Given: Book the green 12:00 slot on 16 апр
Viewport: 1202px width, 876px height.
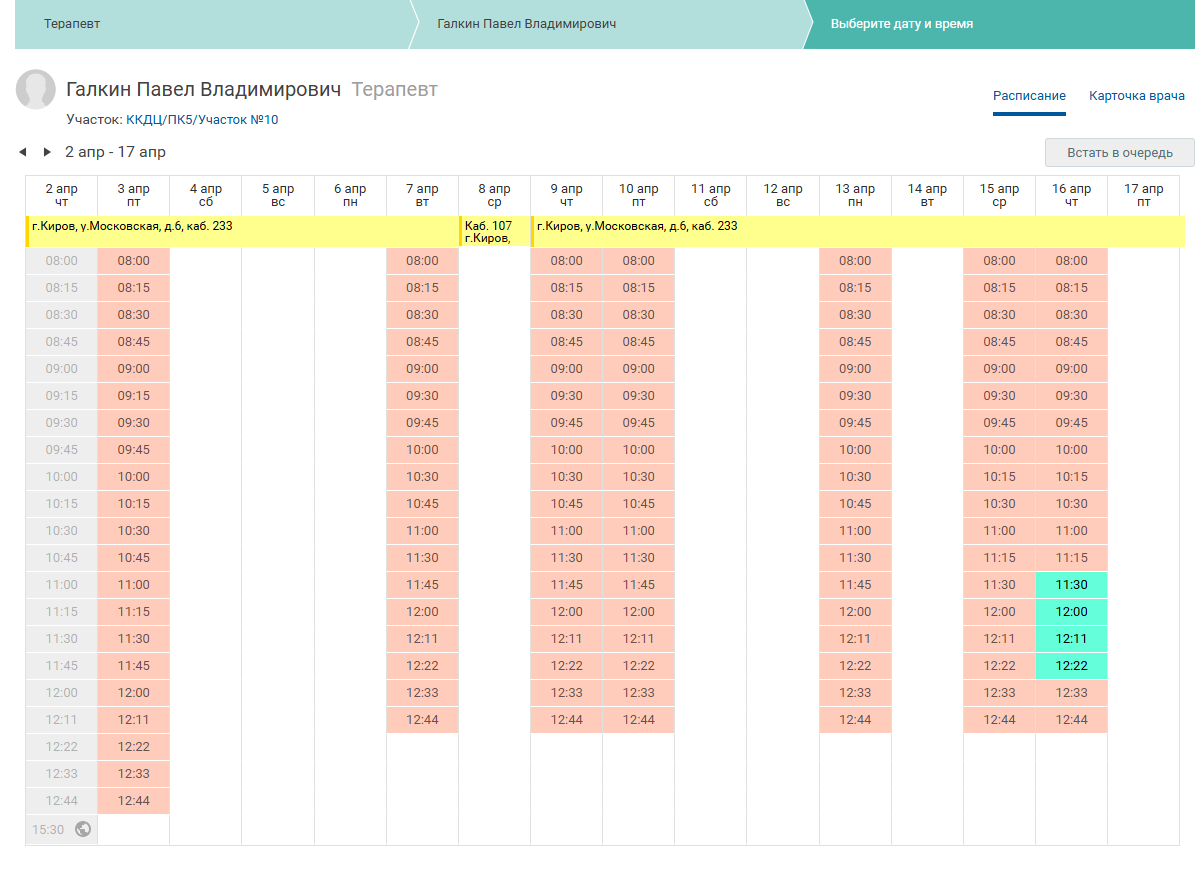Looking at the screenshot, I should [1071, 612].
